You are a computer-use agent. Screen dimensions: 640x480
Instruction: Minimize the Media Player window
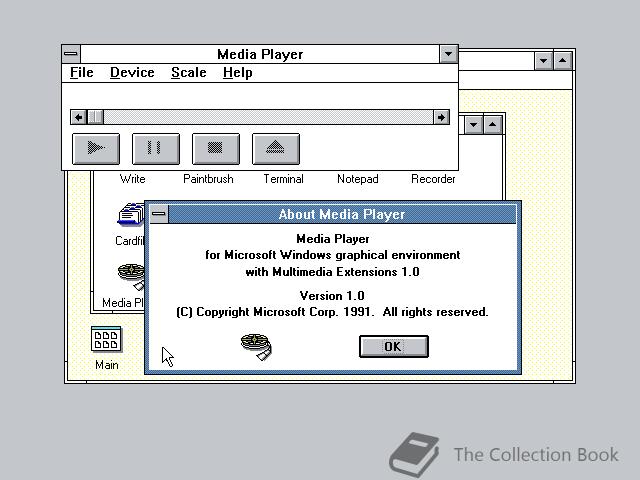coord(449,54)
